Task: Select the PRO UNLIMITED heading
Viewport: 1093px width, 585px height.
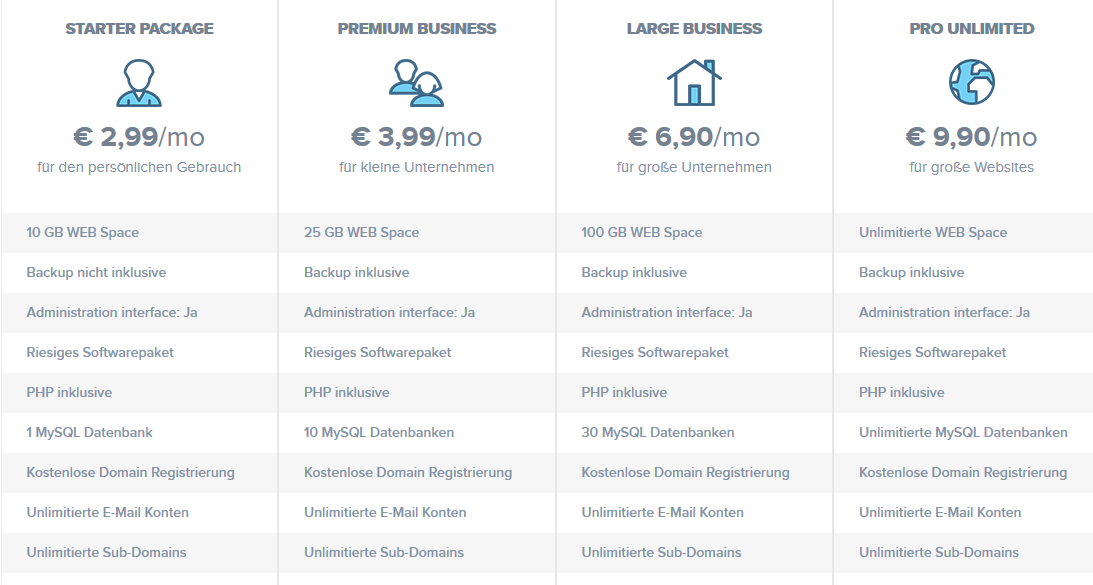Action: tap(972, 29)
